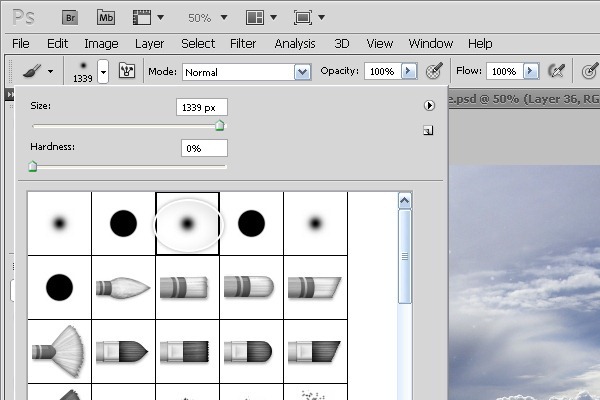
Task: Click the brush Size slider handle
Action: point(220,125)
